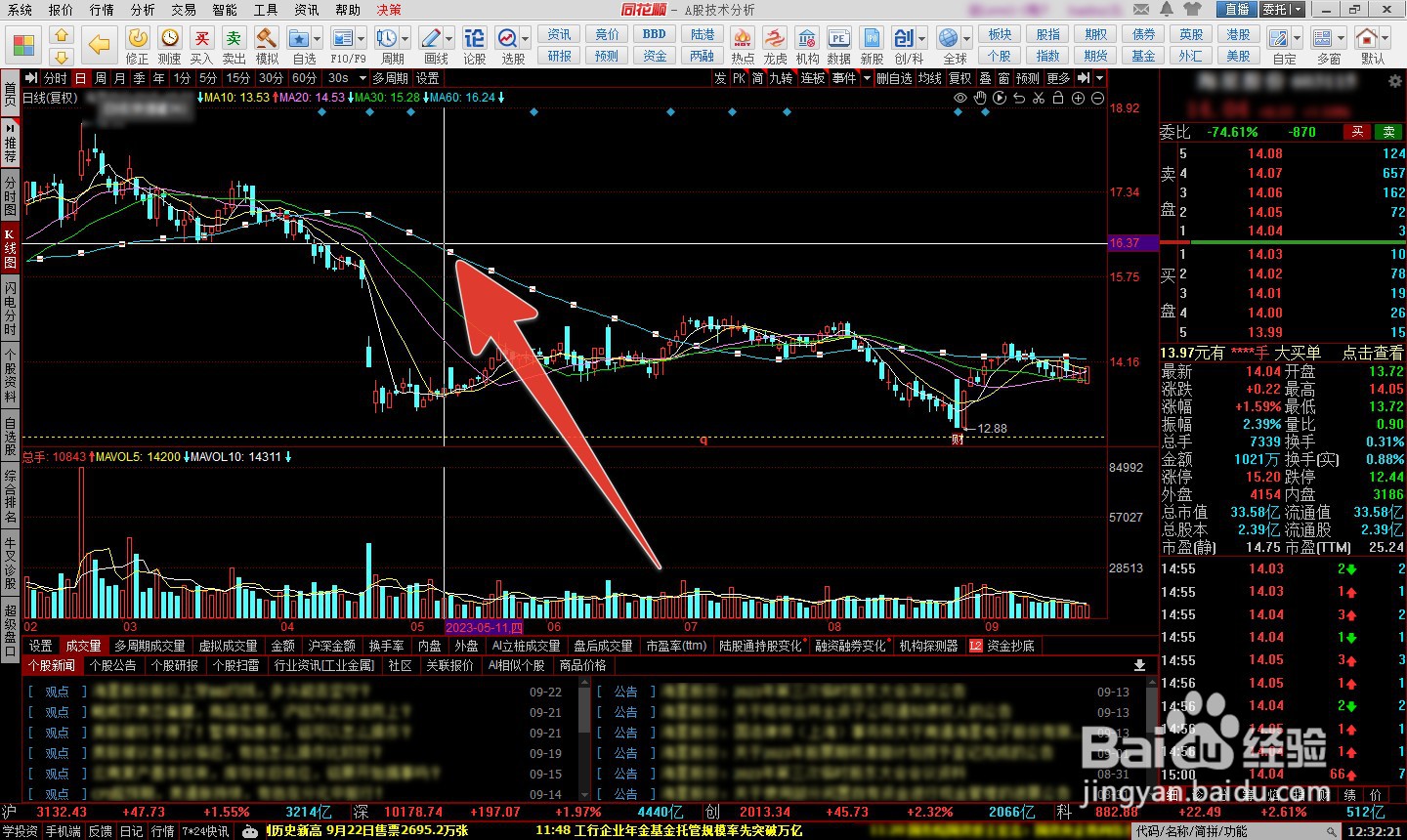The height and width of the screenshot is (840, 1407).
Task: Toggle the eye visibility icon on chart
Action: [960, 98]
